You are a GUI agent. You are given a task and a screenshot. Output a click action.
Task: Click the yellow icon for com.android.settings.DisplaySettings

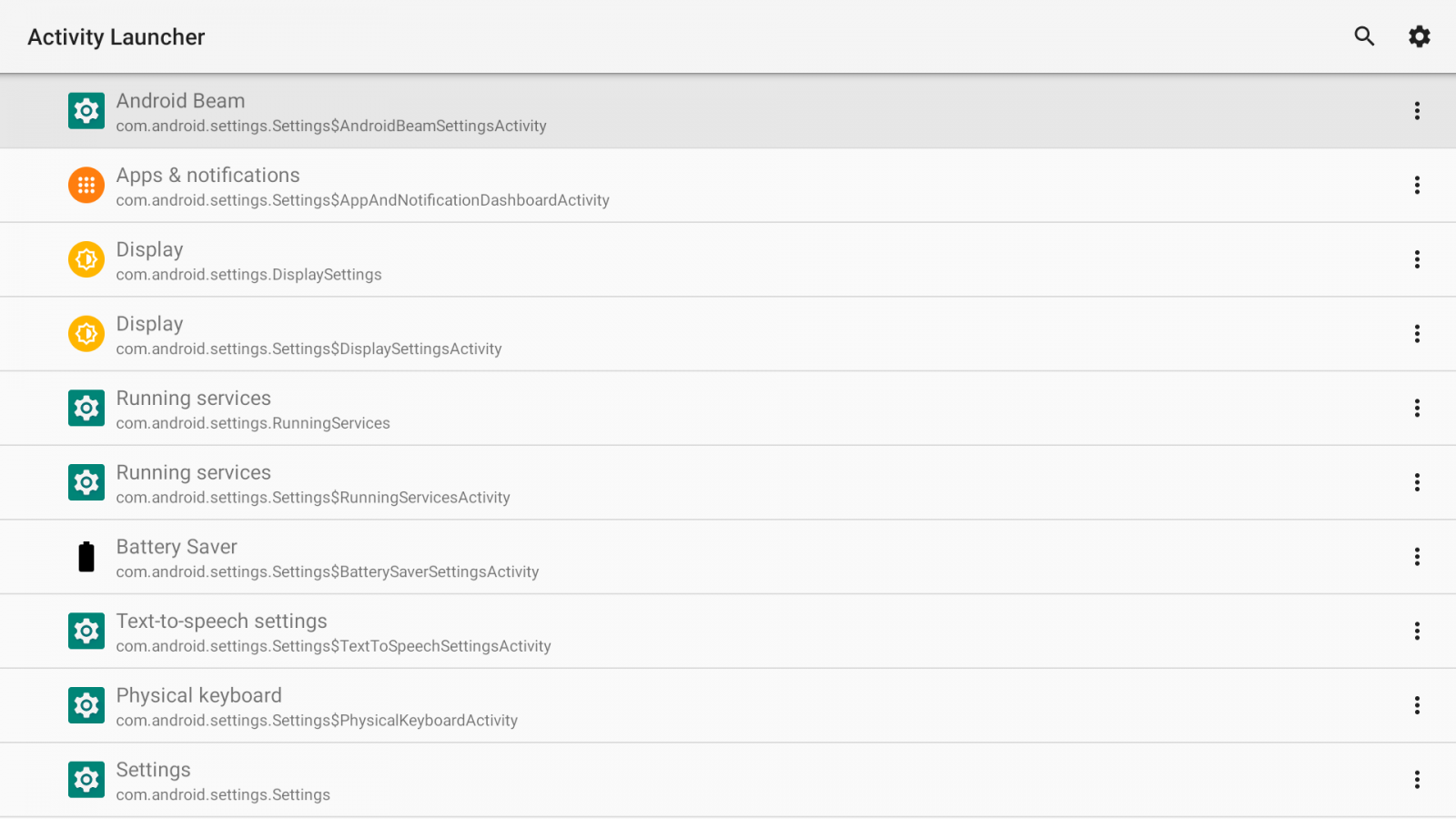click(x=86, y=259)
